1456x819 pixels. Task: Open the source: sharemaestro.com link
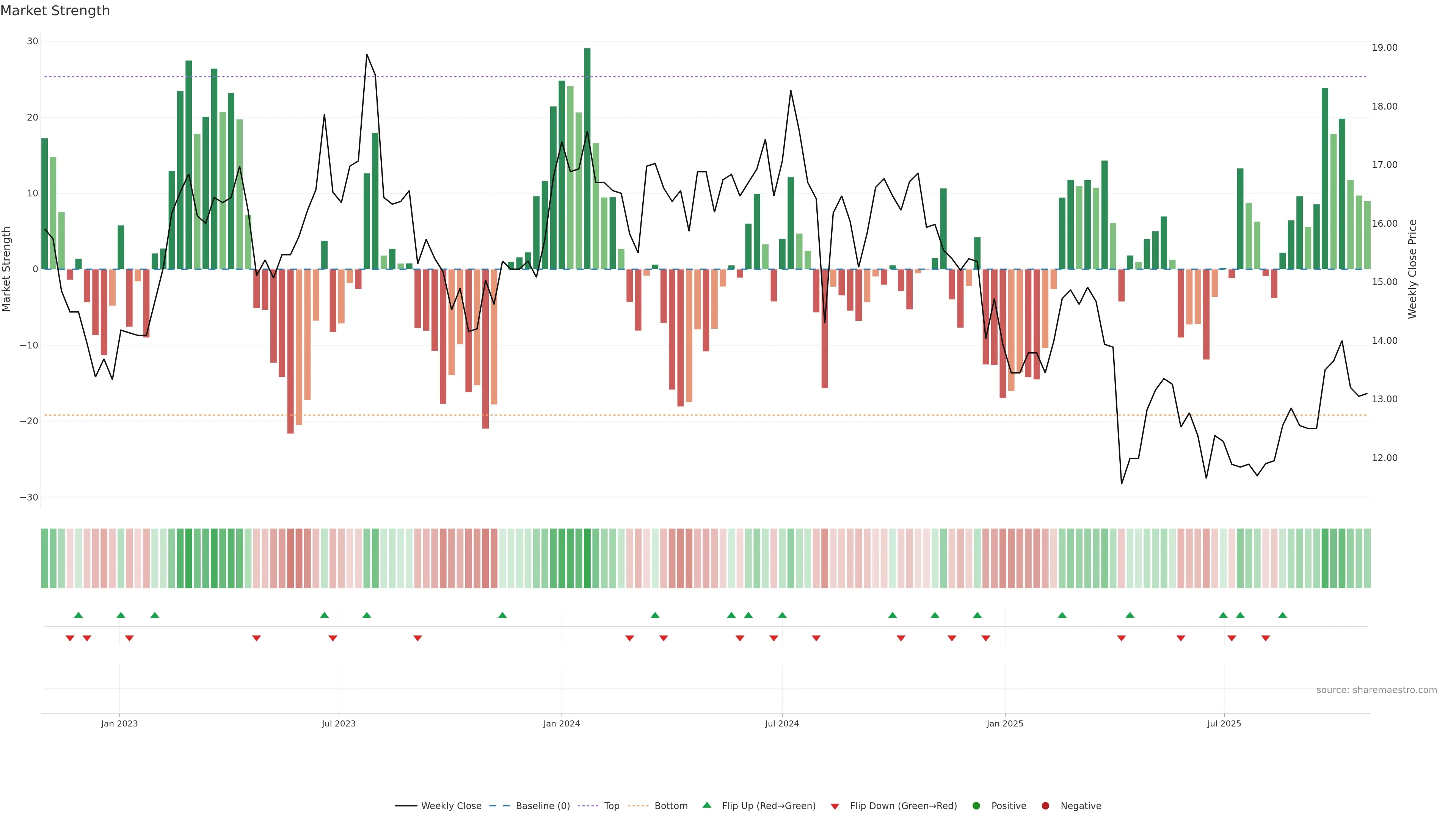(1376, 690)
